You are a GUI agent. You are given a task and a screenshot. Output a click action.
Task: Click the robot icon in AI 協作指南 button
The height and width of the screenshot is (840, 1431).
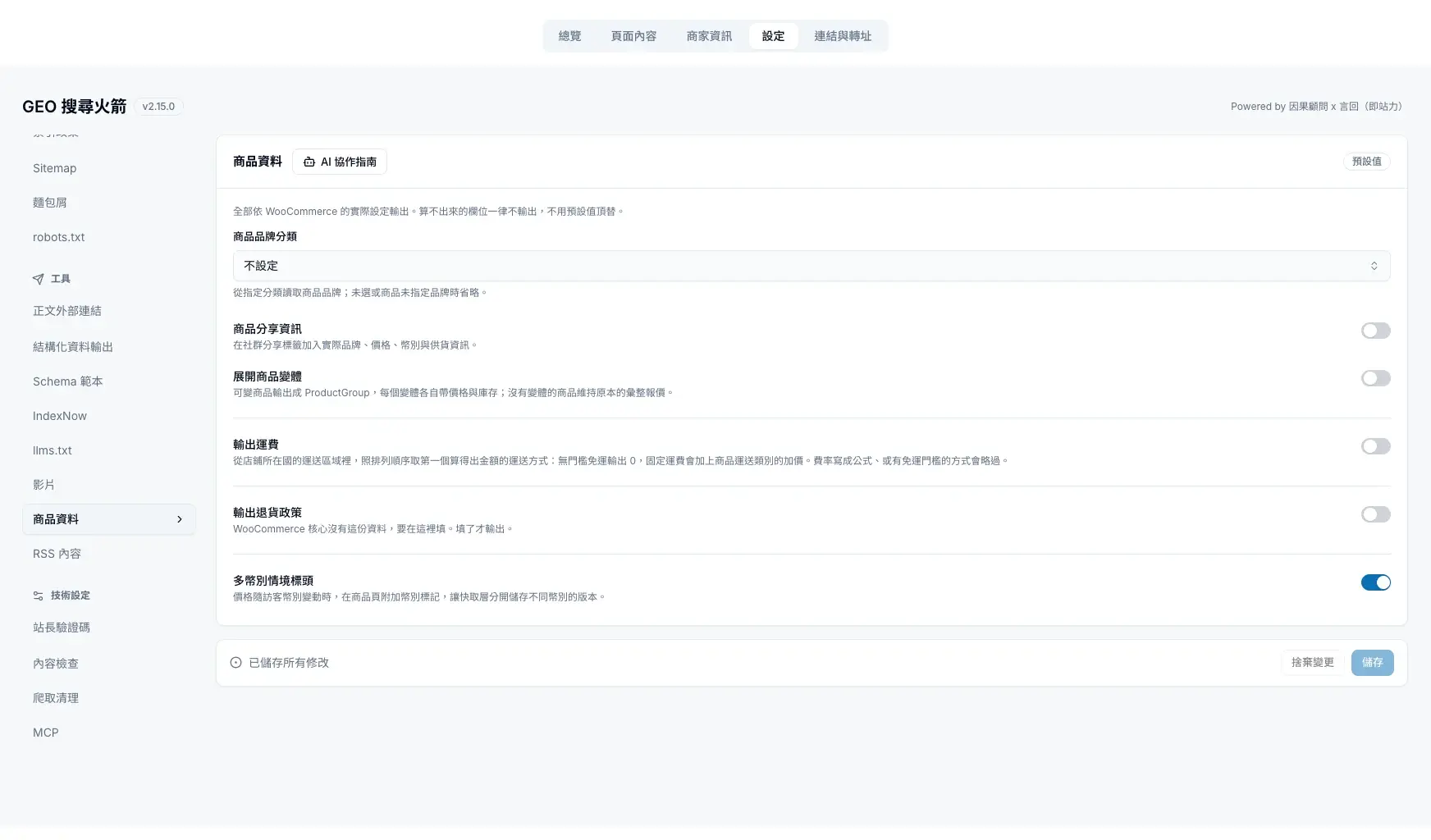click(x=309, y=162)
